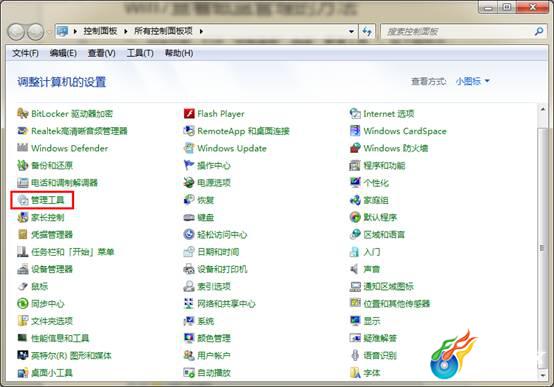The image size is (554, 387).
Task: Open the 用户帐户 link
Action: (214, 356)
